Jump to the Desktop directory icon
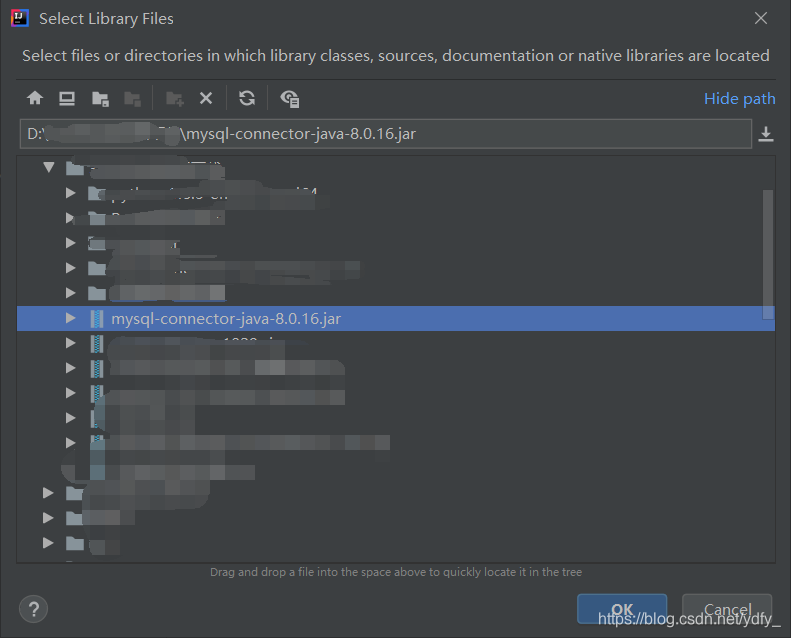The width and height of the screenshot is (791, 638). click(x=67, y=98)
